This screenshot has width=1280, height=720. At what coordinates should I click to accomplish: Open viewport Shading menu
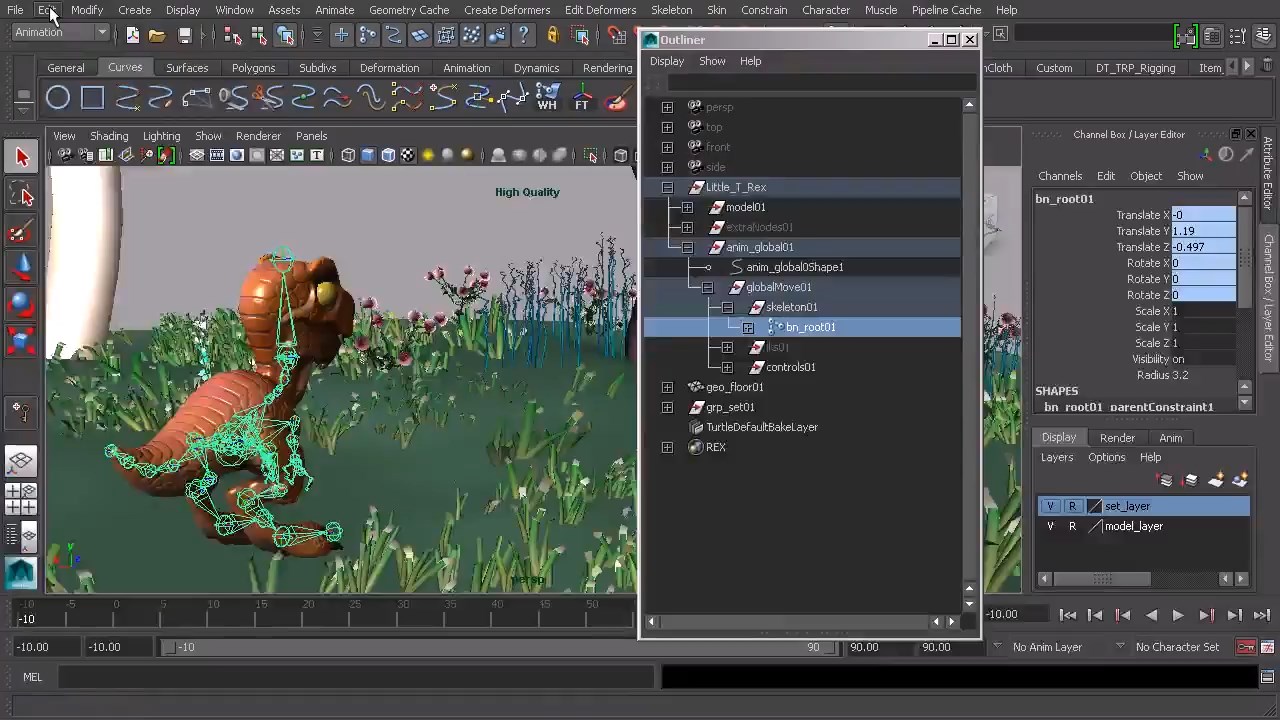point(109,136)
